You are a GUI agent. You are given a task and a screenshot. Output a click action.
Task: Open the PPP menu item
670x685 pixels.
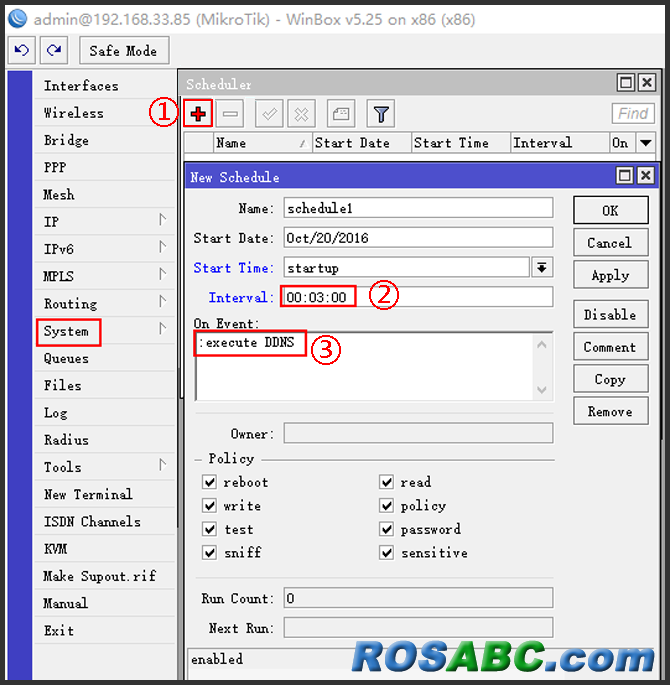pyautogui.click(x=104, y=167)
